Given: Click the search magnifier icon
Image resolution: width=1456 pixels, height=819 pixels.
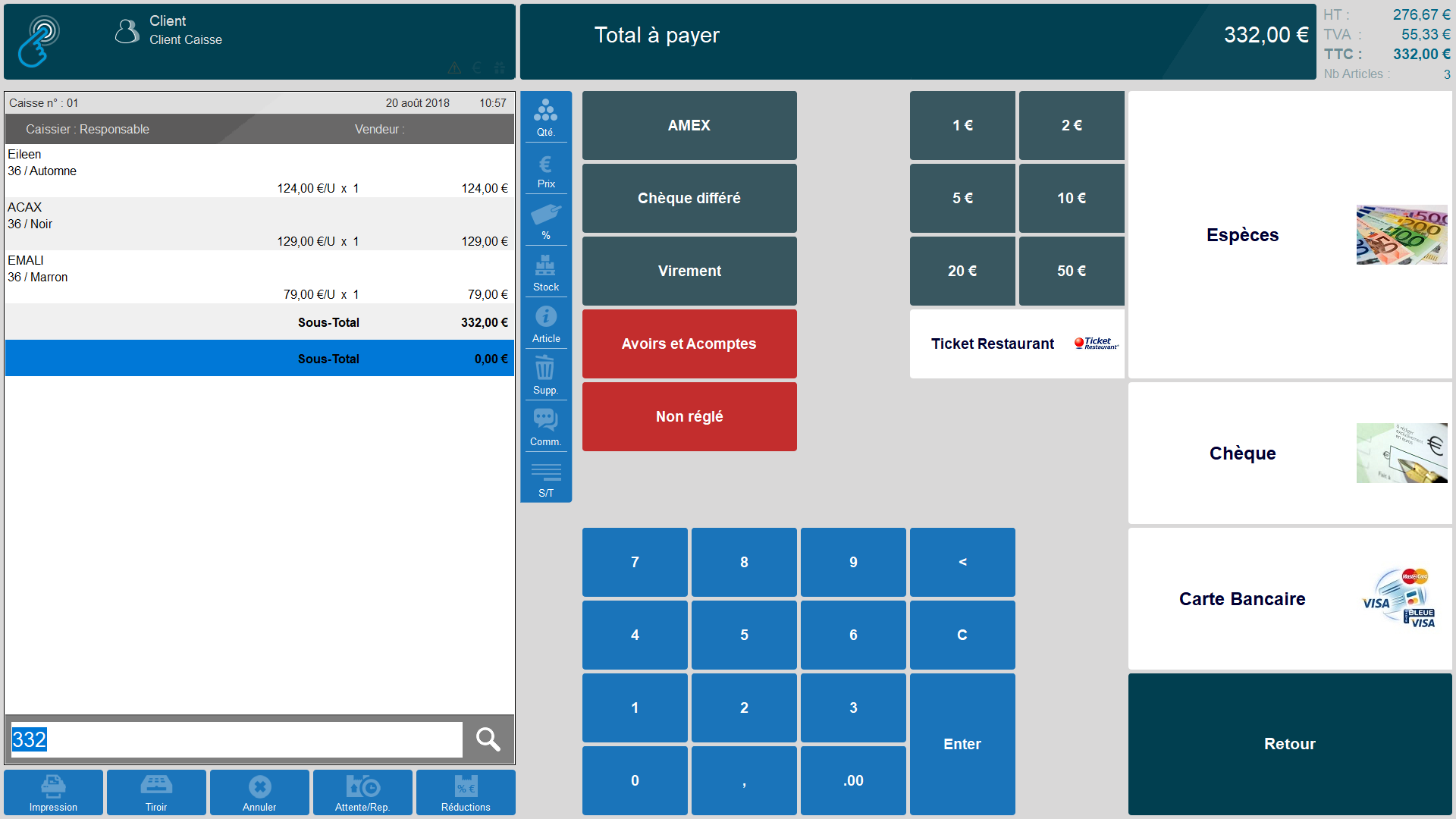Looking at the screenshot, I should (x=488, y=739).
